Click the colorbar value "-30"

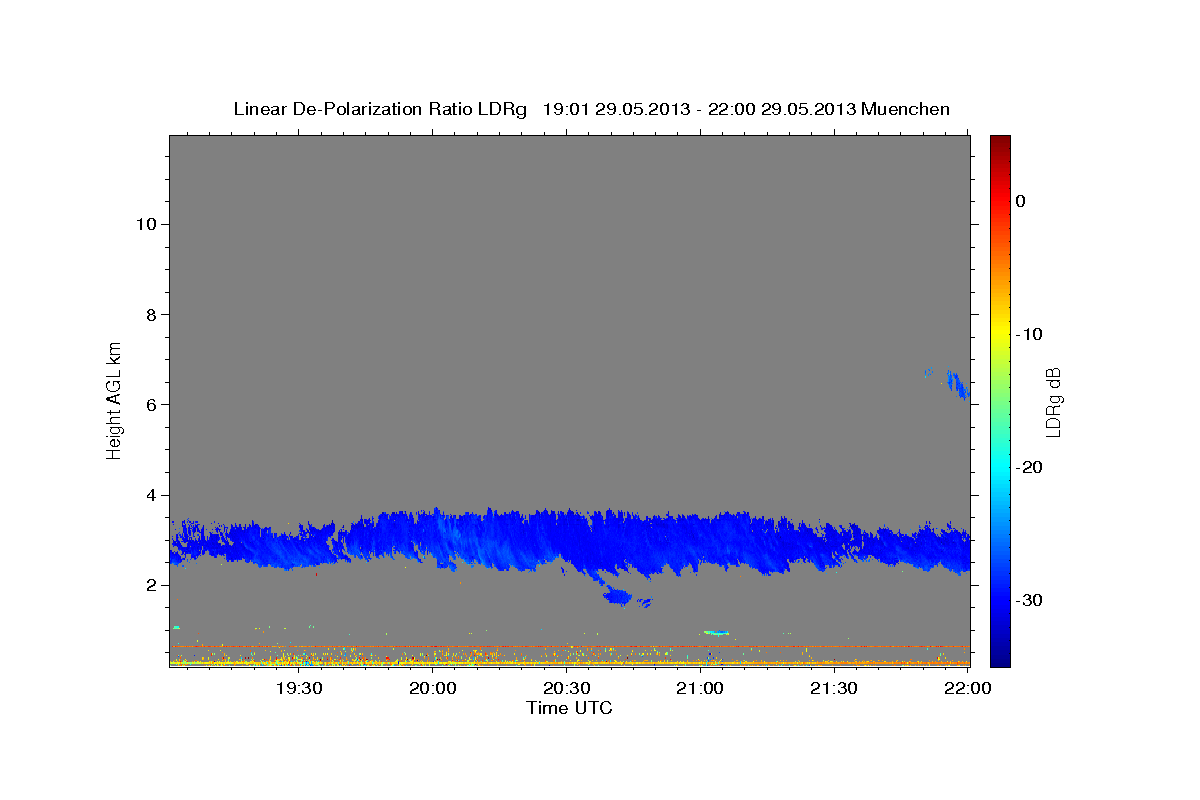pos(1029,600)
